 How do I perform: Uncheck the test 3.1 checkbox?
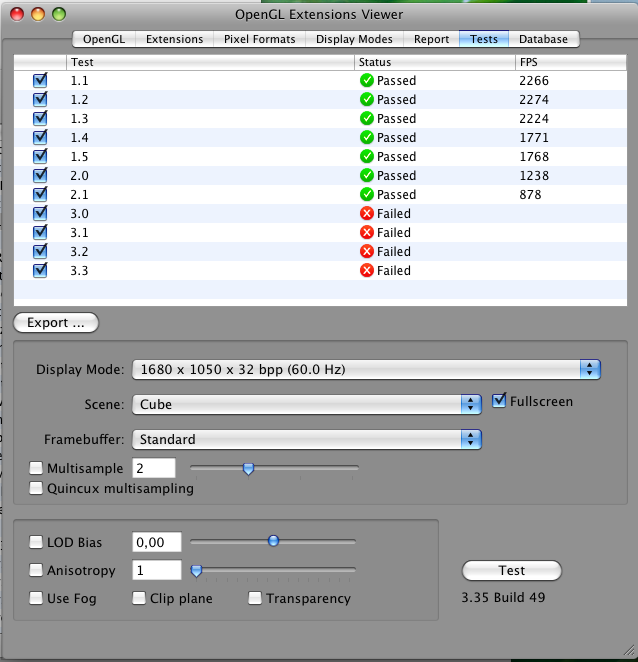(40, 232)
